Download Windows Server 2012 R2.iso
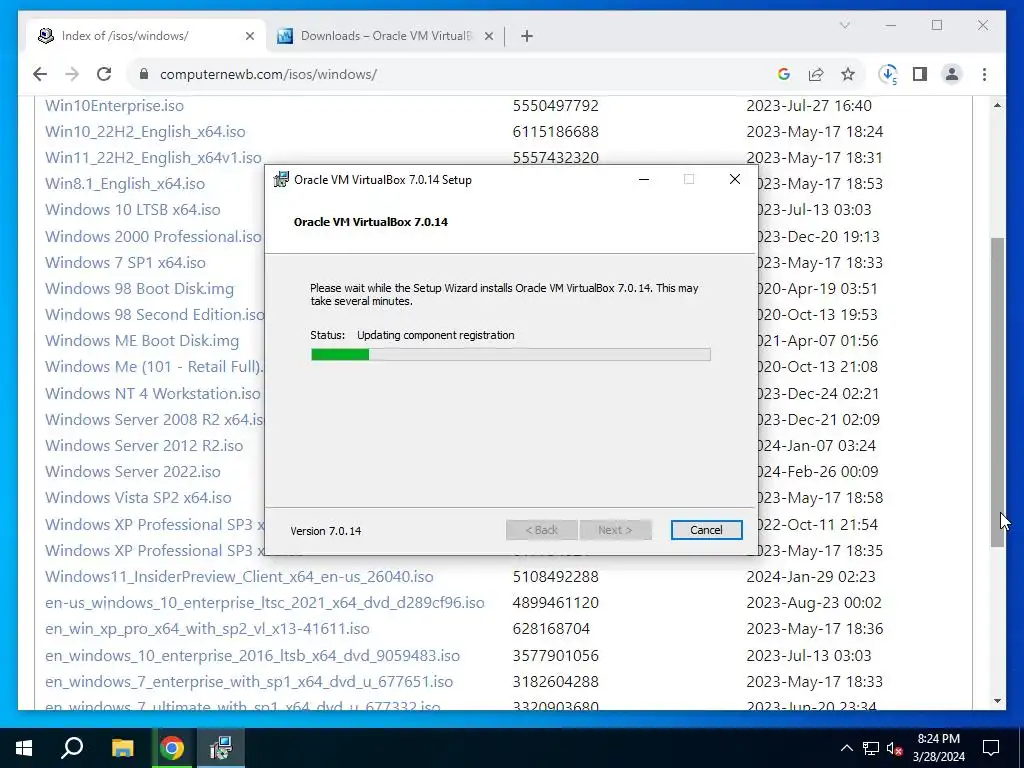 pos(144,445)
